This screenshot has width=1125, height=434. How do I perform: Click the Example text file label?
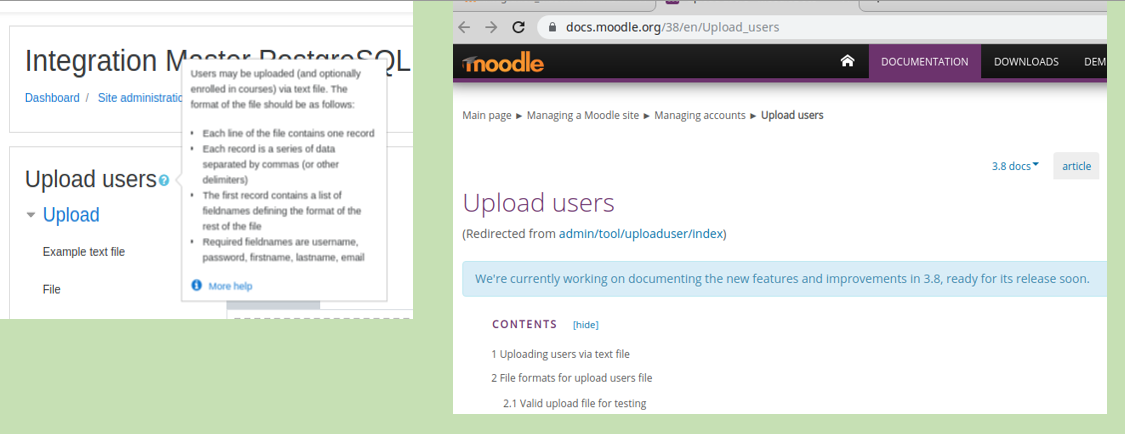pyautogui.click(x=84, y=252)
